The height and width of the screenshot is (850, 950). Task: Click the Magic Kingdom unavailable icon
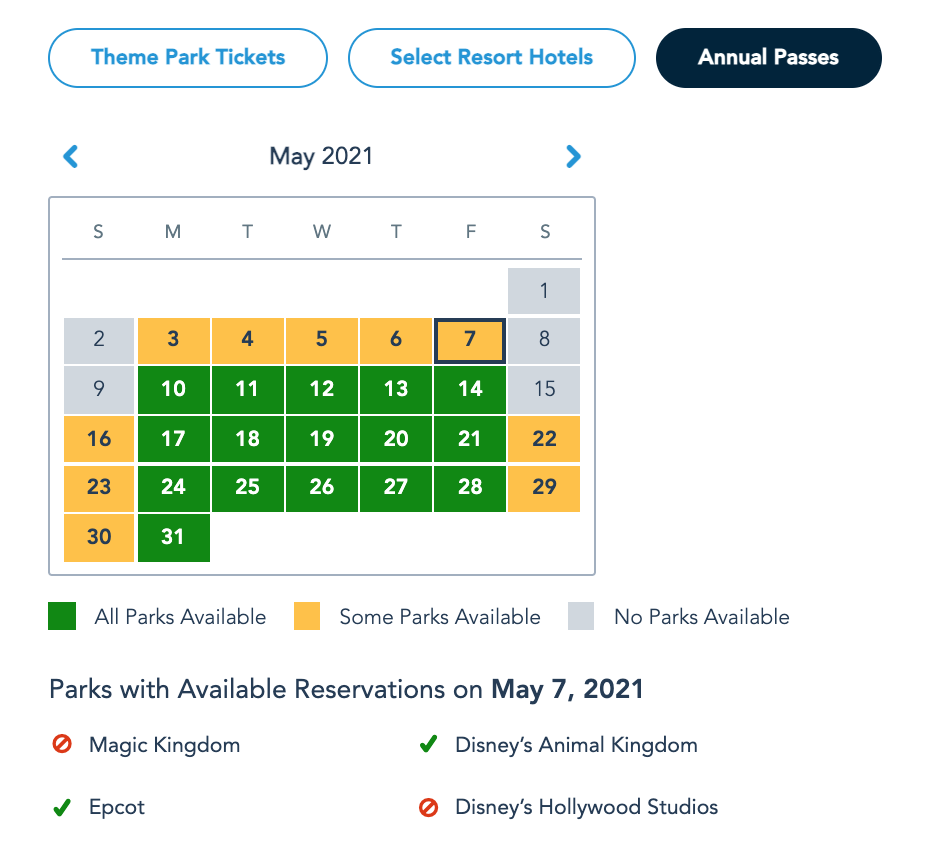coord(62,745)
